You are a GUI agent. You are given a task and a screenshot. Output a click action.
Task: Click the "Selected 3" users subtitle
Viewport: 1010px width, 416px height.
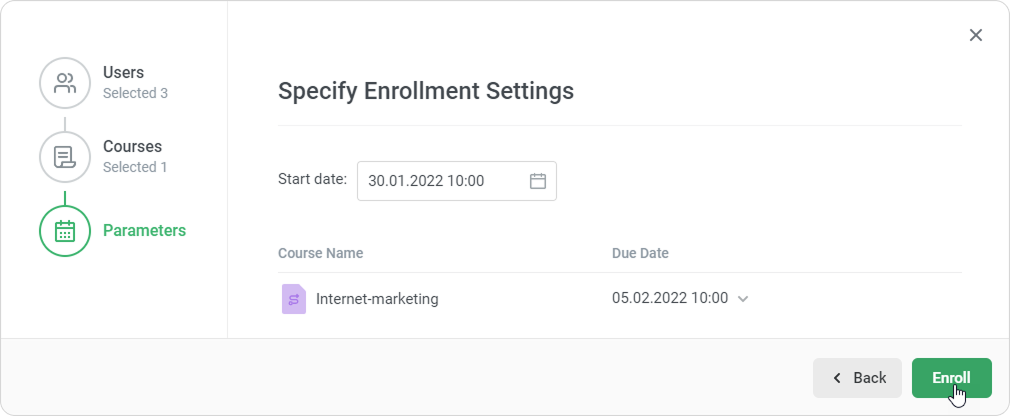pyautogui.click(x=135, y=93)
